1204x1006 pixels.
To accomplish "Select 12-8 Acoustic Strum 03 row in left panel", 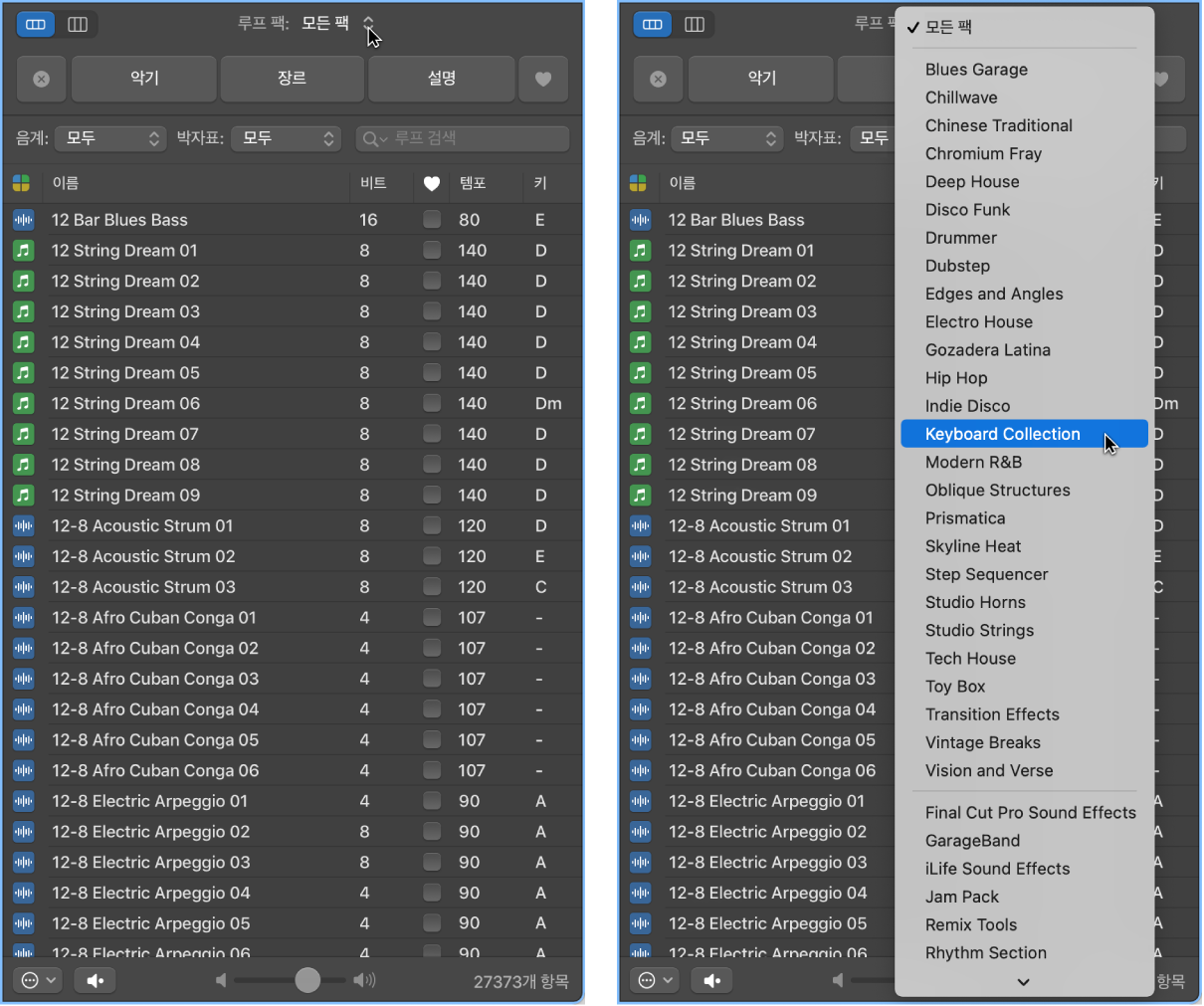I will point(293,587).
